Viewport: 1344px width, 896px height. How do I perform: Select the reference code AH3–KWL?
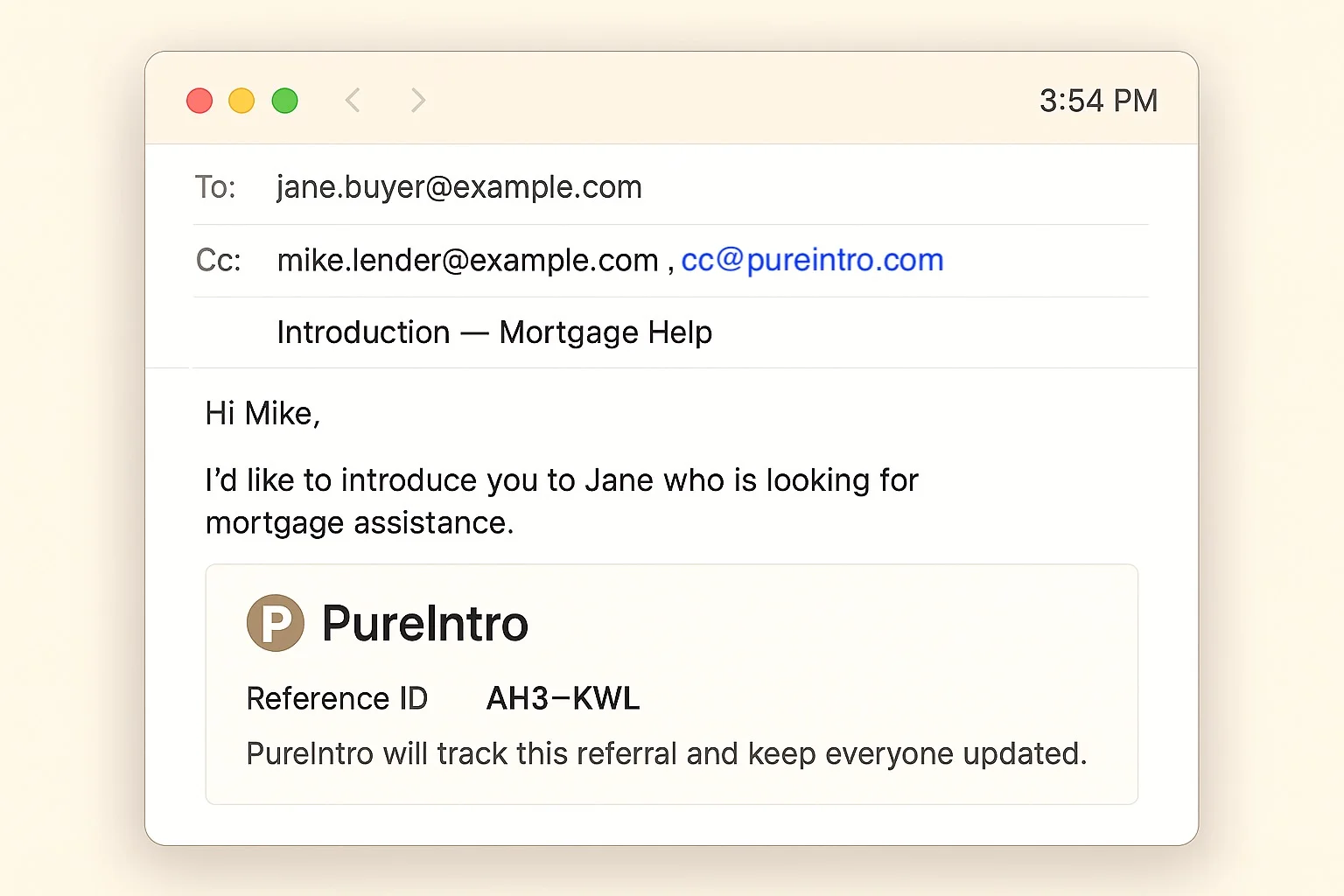coord(563,698)
